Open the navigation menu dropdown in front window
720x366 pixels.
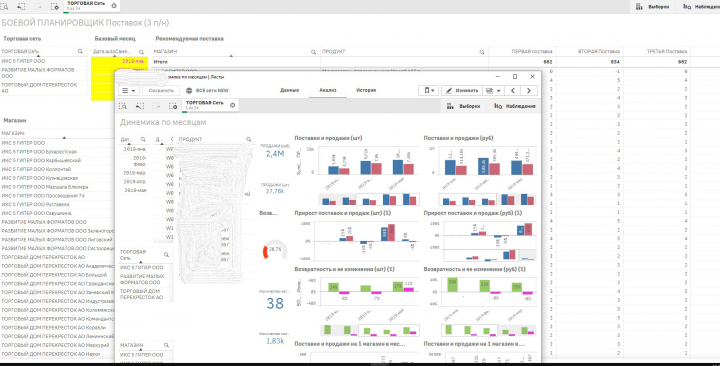click(129, 90)
